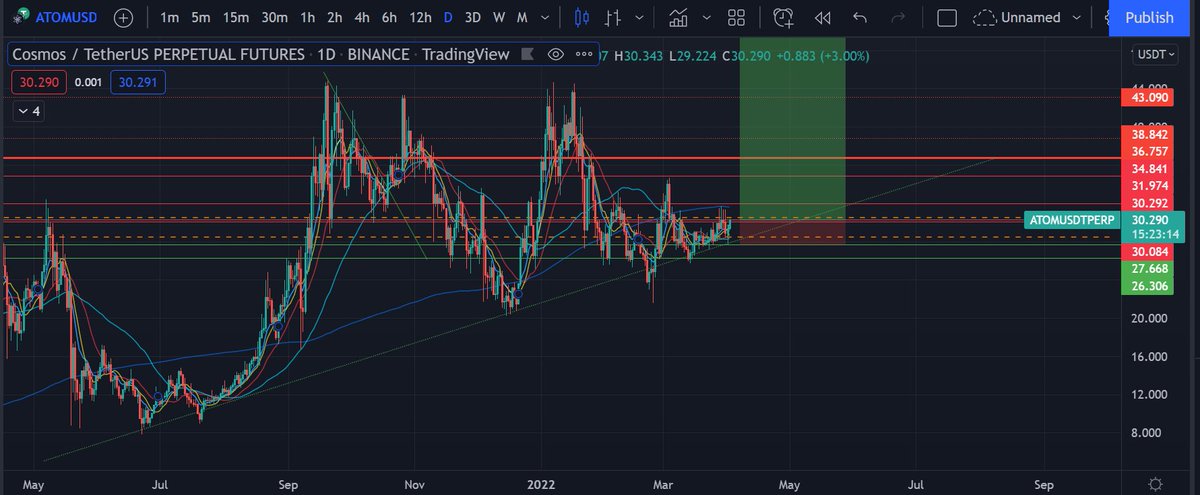Image resolution: width=1200 pixels, height=495 pixels.
Task: Open the indicator templates grid icon
Action: (737, 18)
